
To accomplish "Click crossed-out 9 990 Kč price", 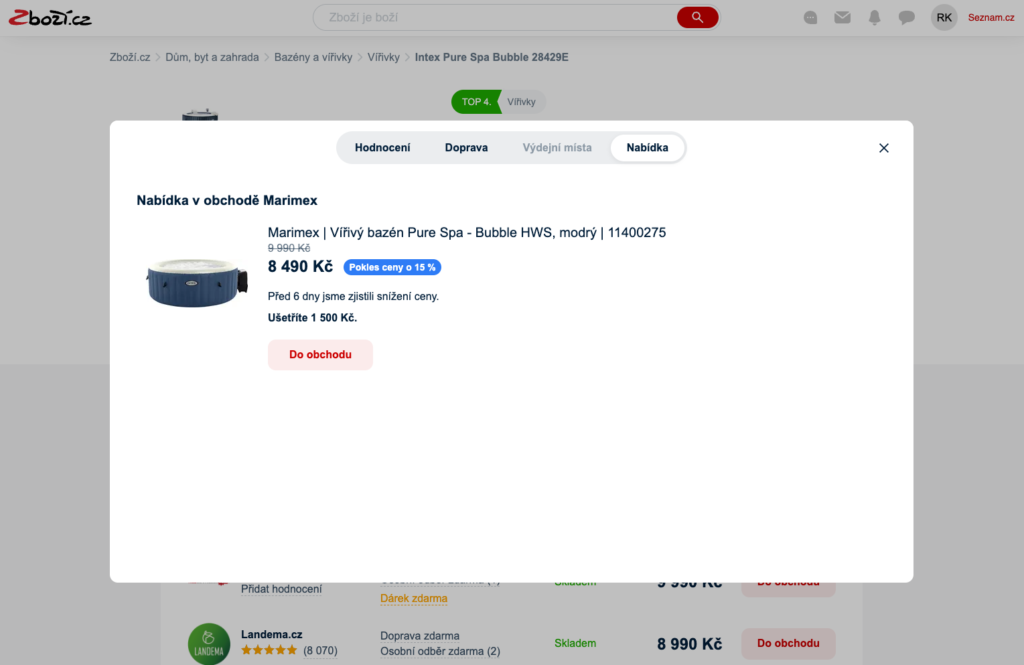I will pos(289,248).
